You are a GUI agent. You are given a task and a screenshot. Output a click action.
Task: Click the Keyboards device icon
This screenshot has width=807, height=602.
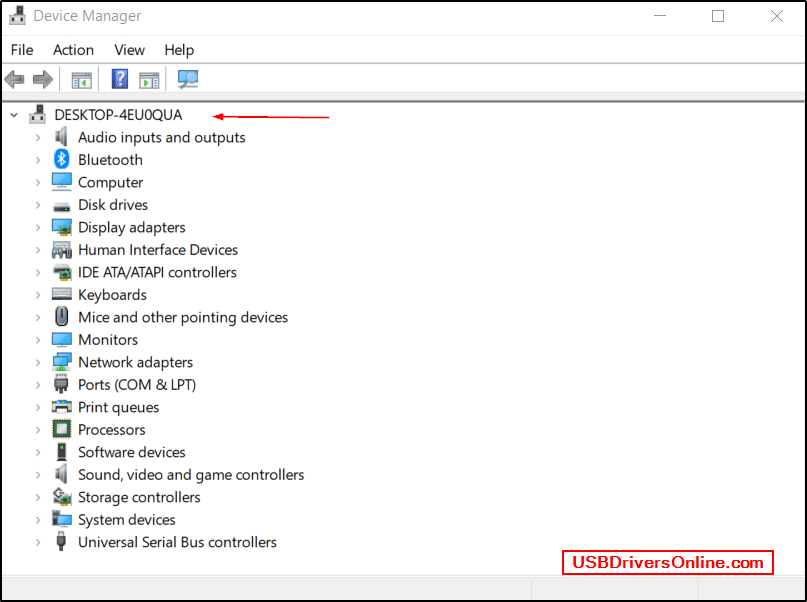(x=62, y=295)
